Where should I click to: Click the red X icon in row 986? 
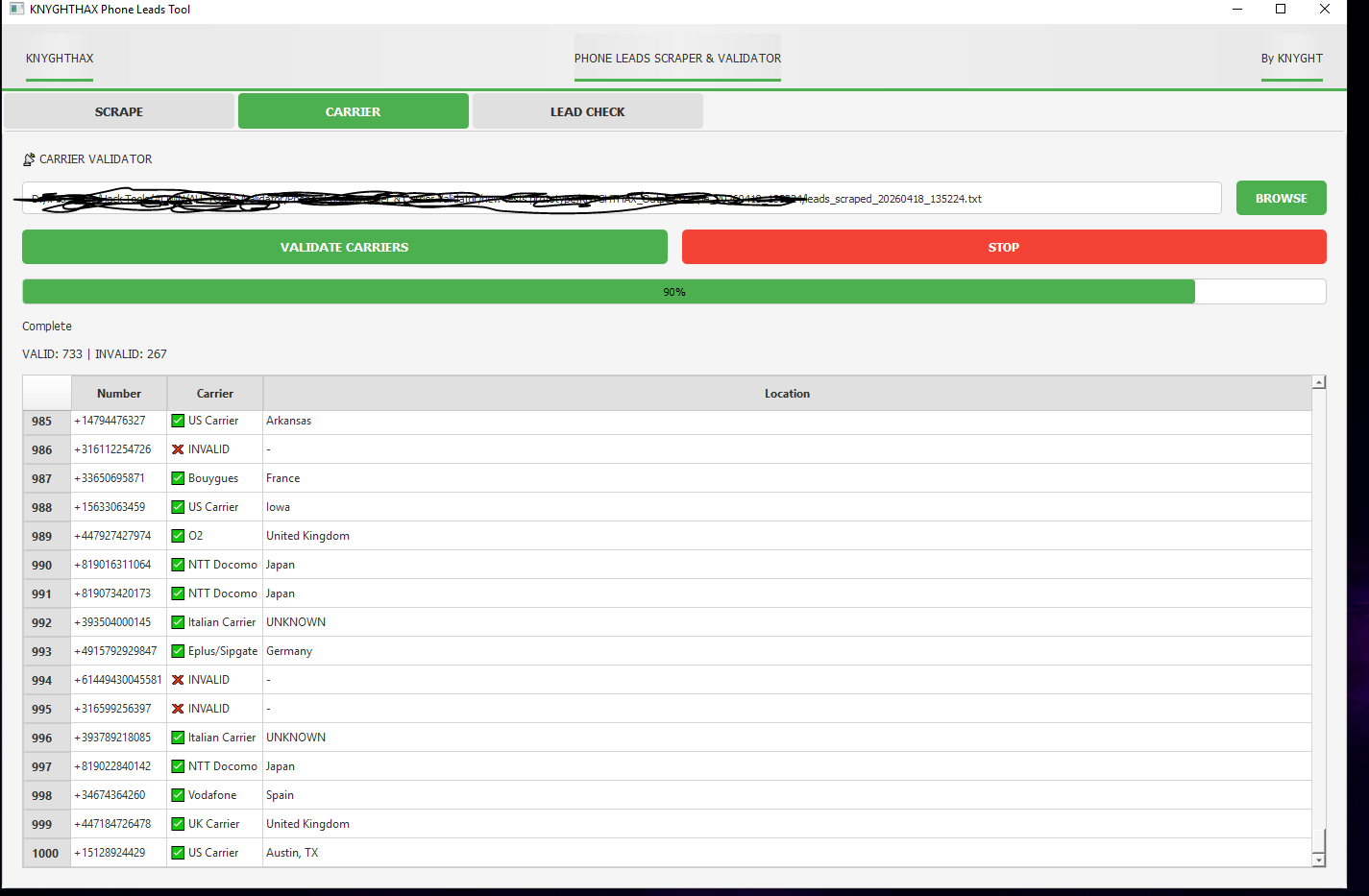click(178, 449)
